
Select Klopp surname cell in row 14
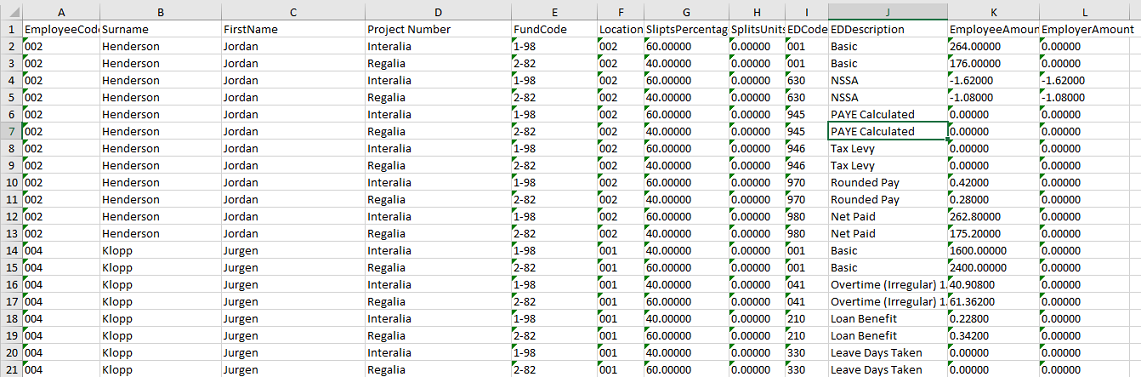[161, 250]
